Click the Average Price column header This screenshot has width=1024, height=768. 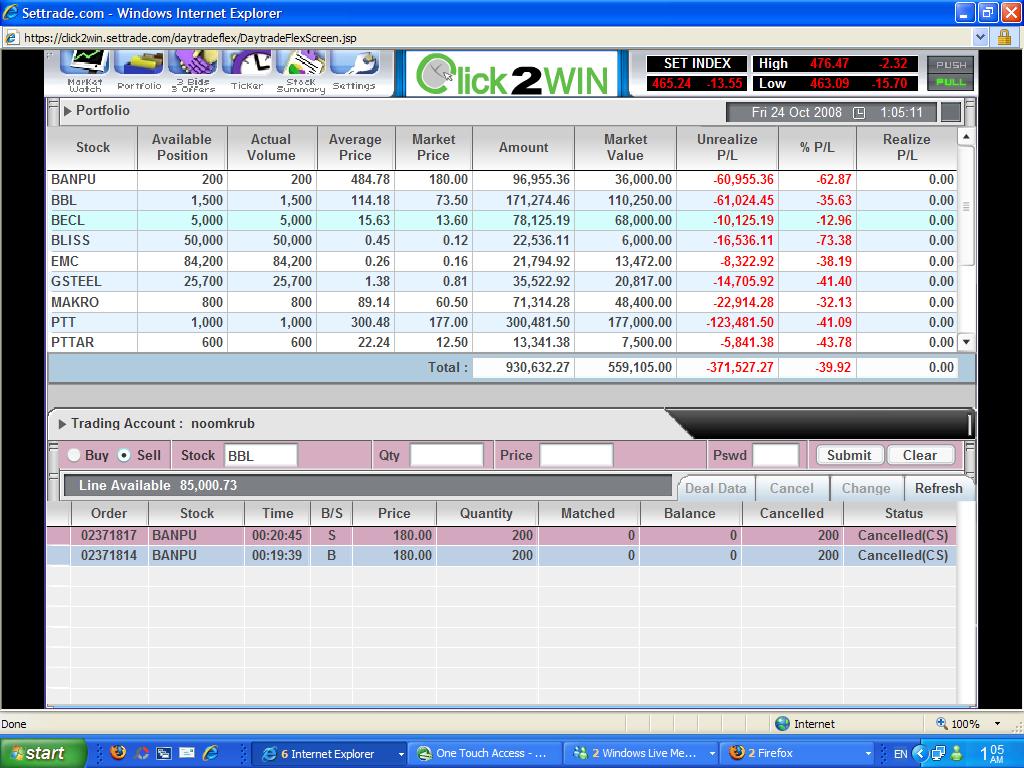355,148
